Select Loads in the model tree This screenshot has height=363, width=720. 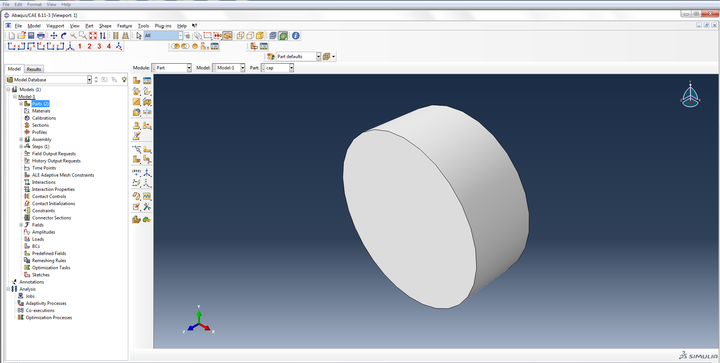(x=38, y=239)
